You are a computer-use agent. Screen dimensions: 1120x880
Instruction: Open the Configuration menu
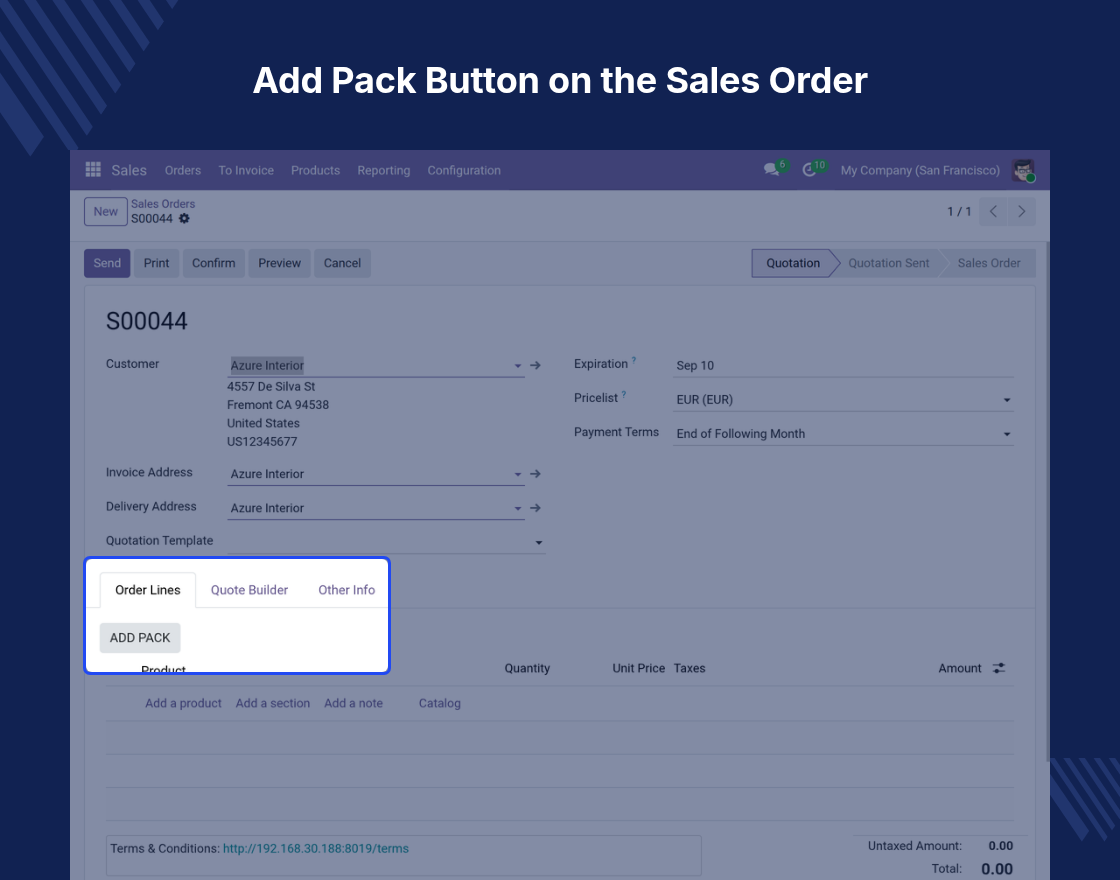[464, 170]
